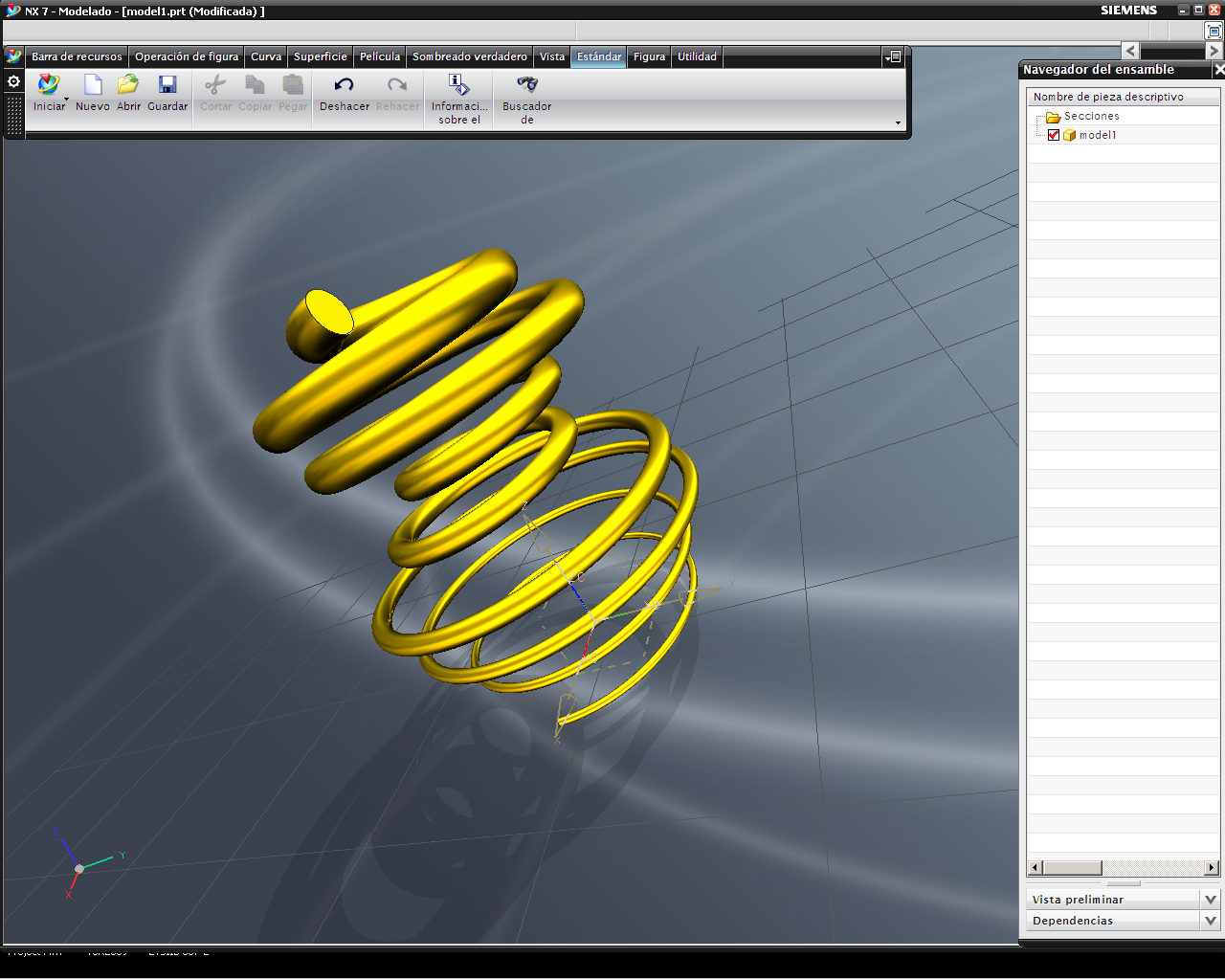
Task: Switch to the Utilidad tab
Action: tap(697, 56)
